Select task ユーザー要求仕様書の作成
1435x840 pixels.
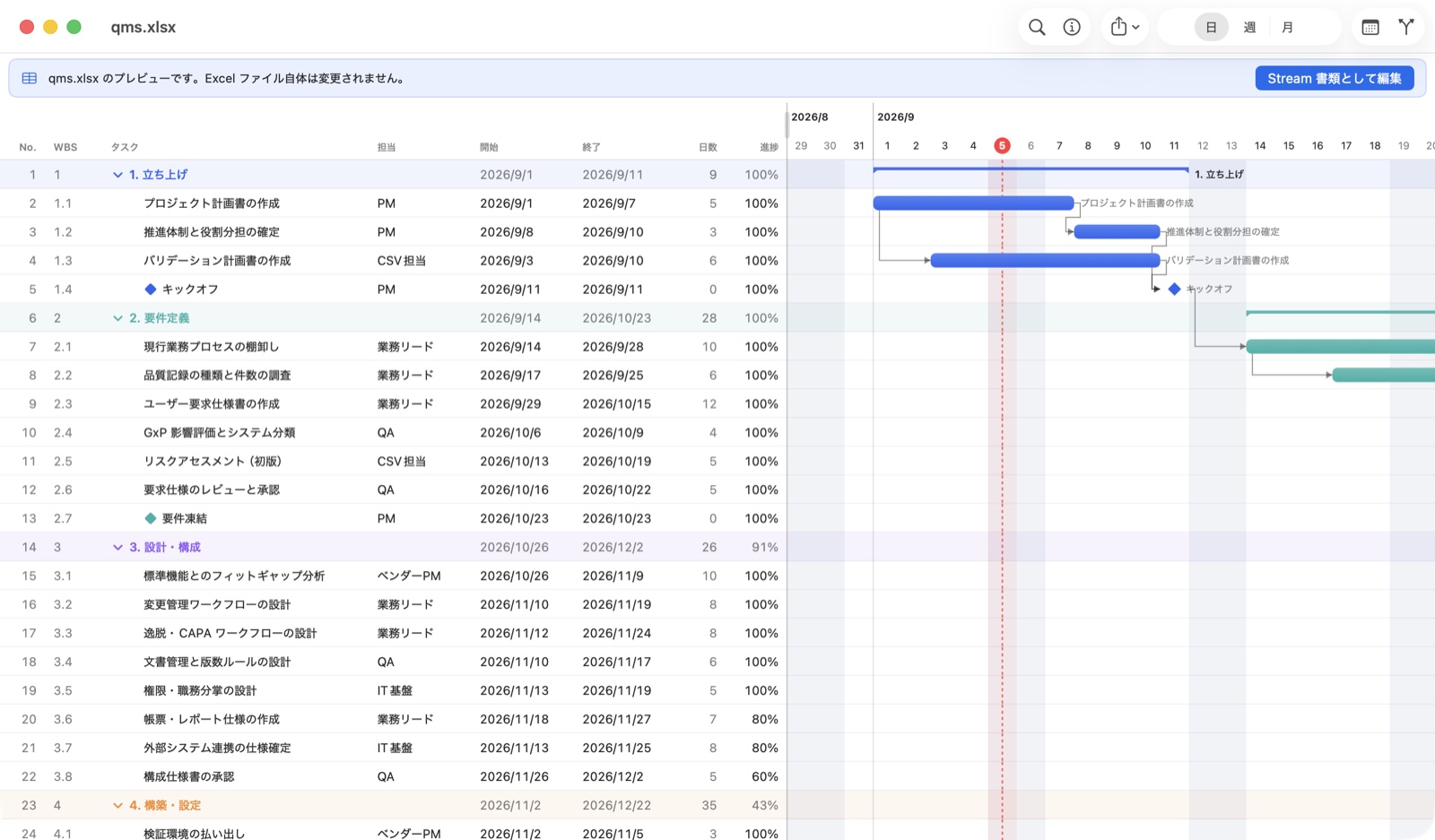[x=212, y=404]
